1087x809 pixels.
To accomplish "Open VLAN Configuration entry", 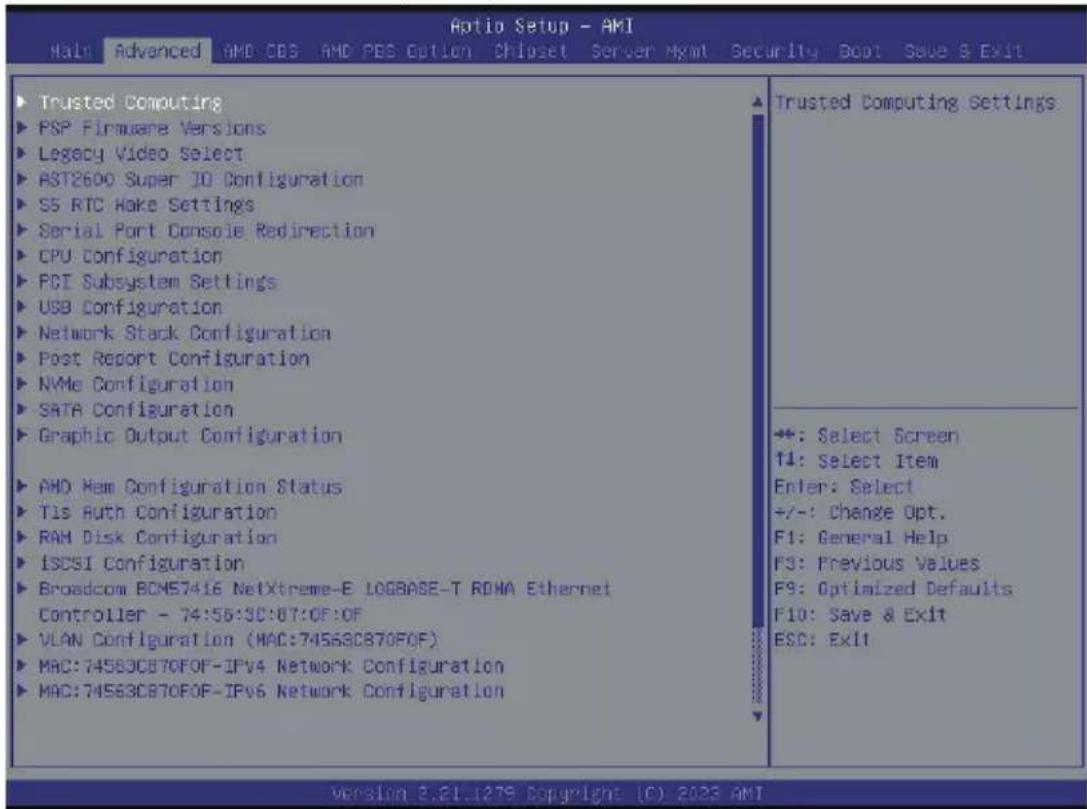I will tap(238, 640).
